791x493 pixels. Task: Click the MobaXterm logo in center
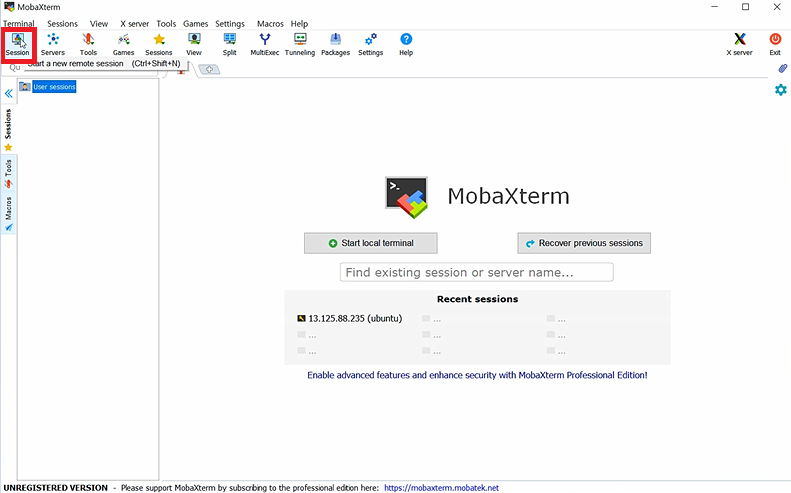[407, 197]
